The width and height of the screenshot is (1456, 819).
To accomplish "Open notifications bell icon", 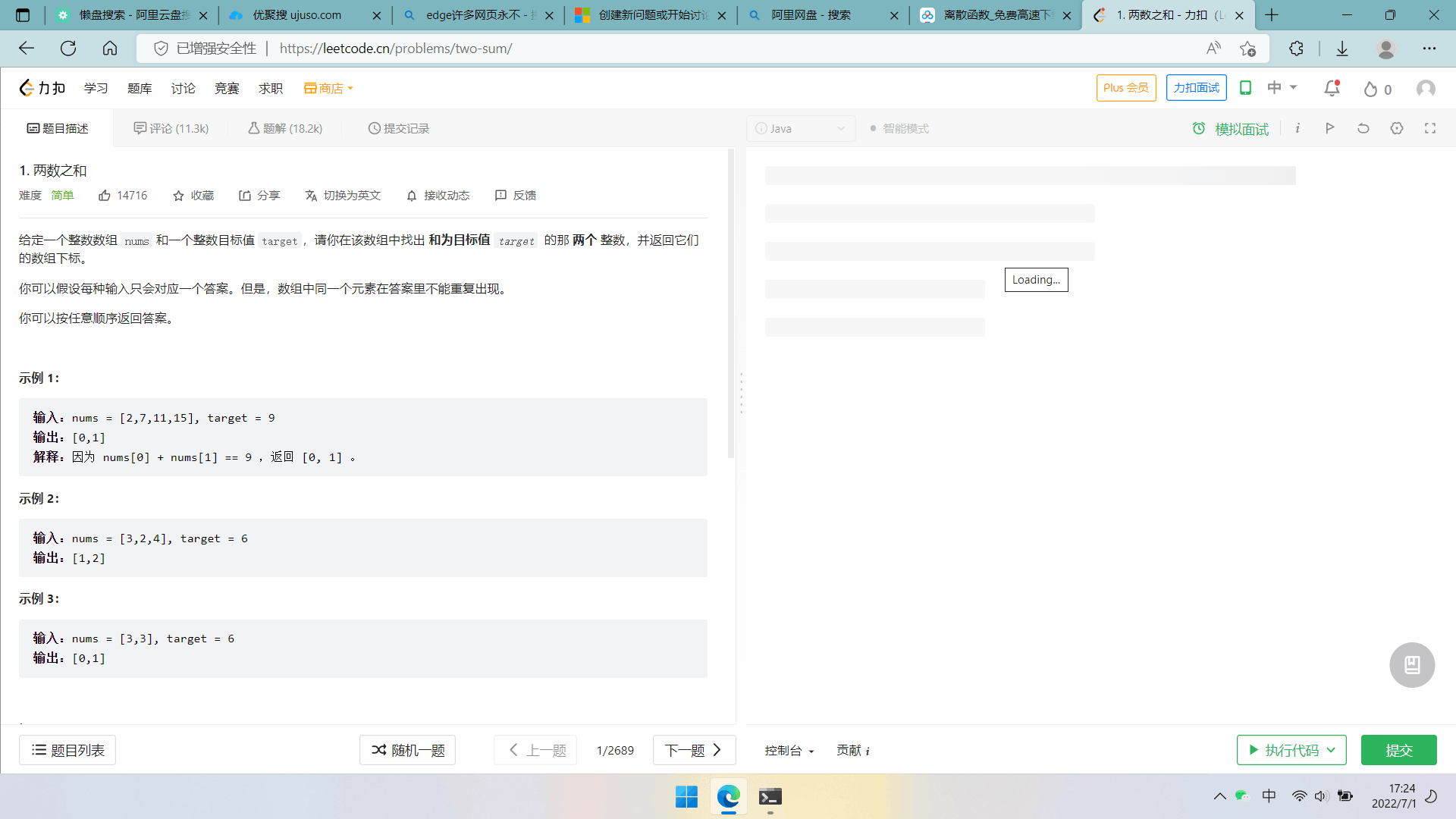I will (1332, 89).
